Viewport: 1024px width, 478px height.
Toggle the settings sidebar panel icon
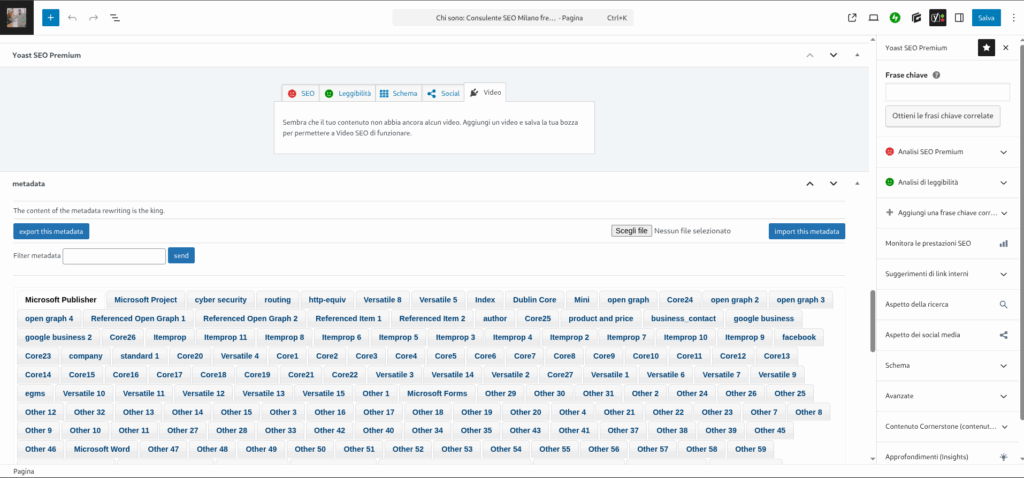tap(959, 18)
